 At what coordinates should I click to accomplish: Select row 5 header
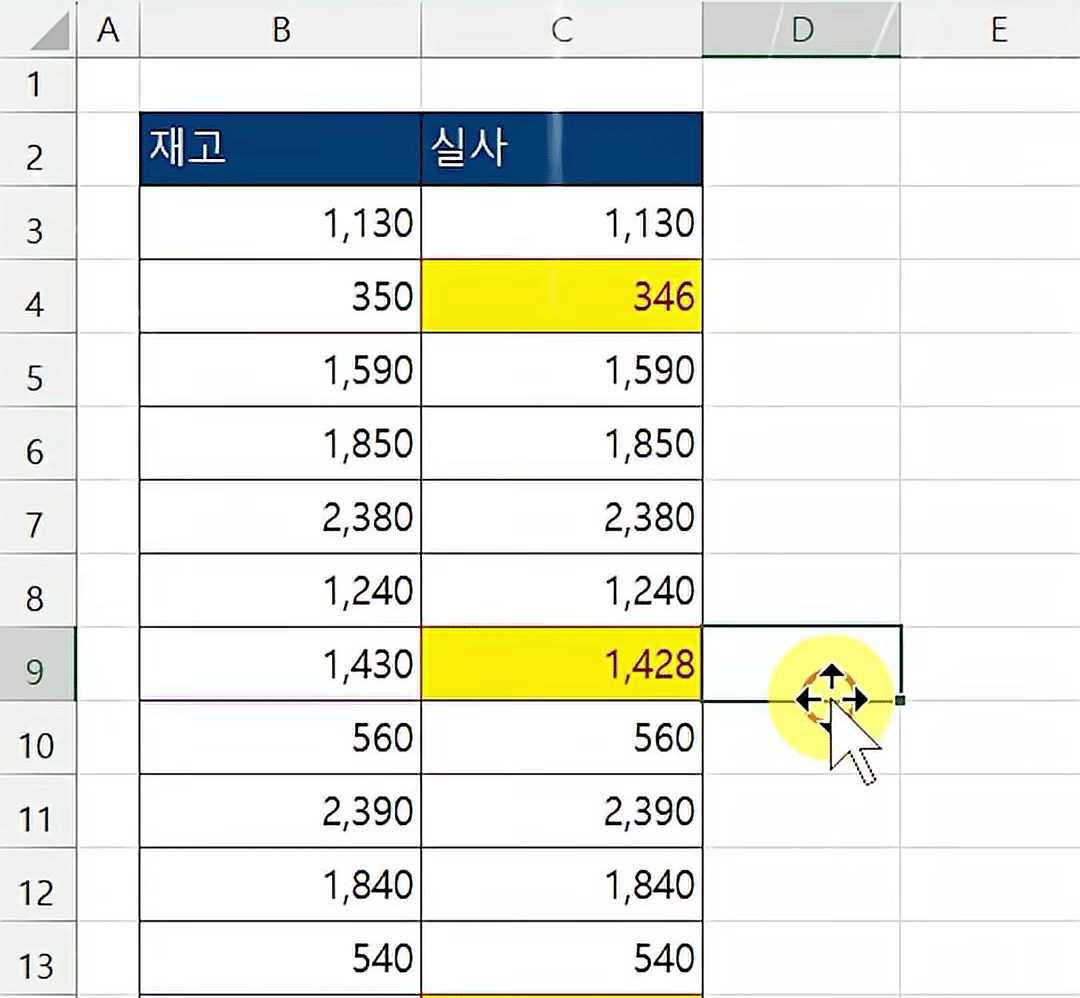click(x=38, y=371)
